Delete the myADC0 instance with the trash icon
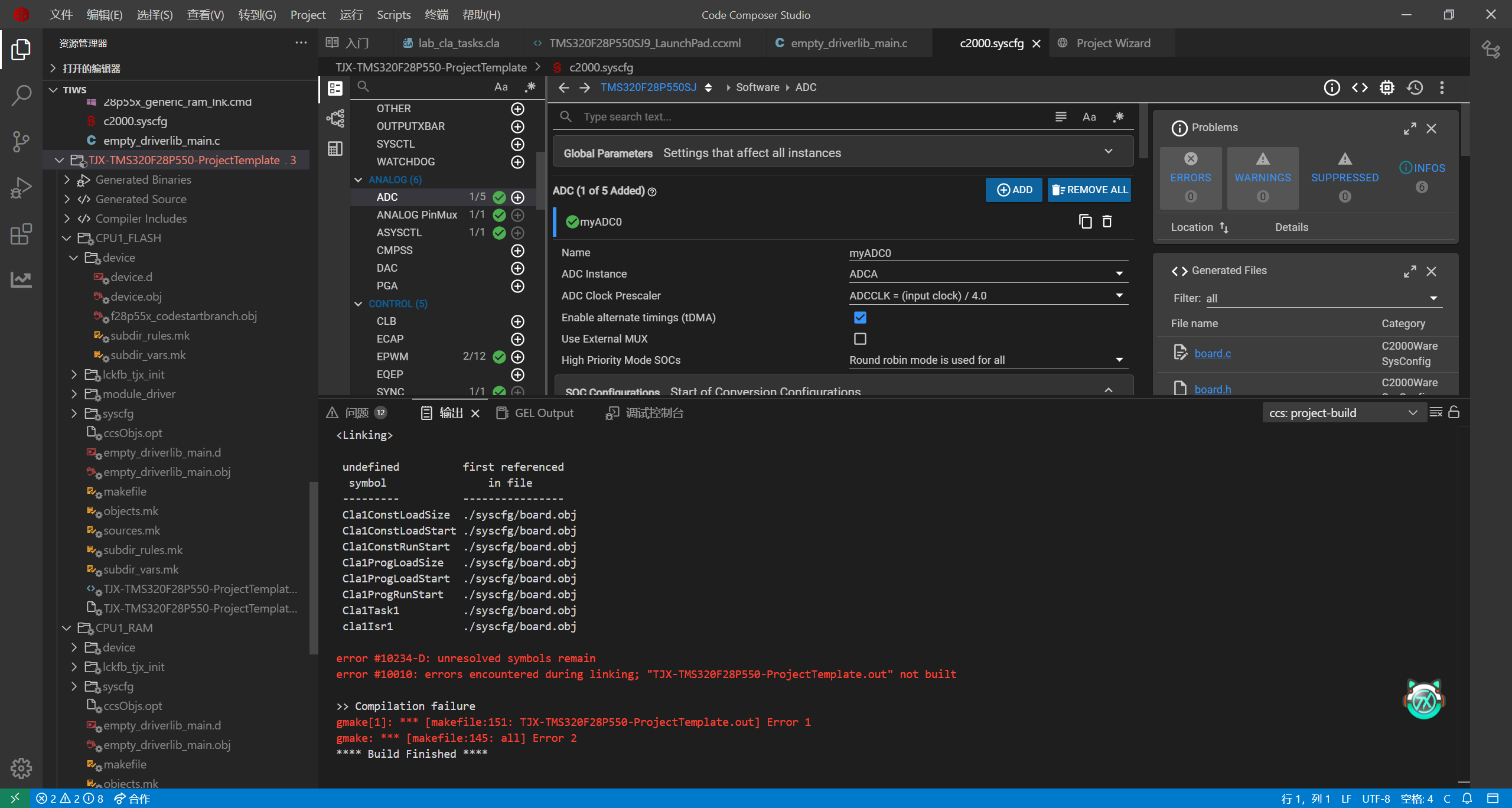This screenshot has width=1512, height=808. 1107,221
